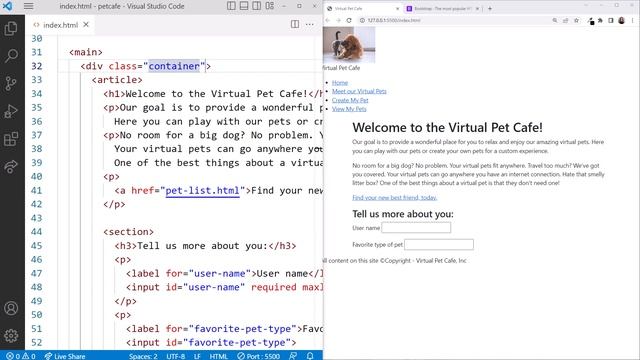Screen dimensions: 640x360
Task: Follow the Create My Pet link
Action: coord(350,100)
